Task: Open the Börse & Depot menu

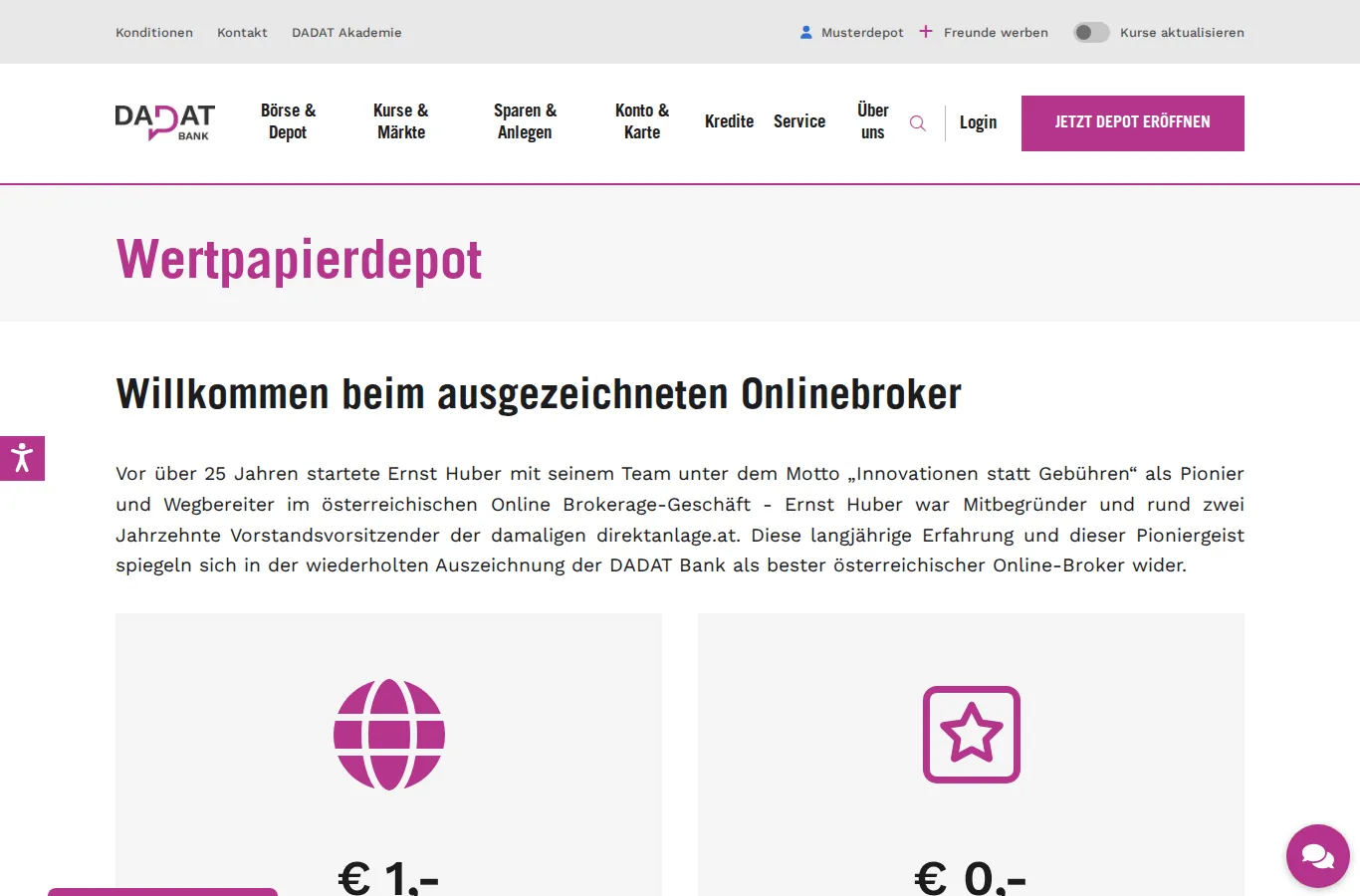Action: coord(288,121)
